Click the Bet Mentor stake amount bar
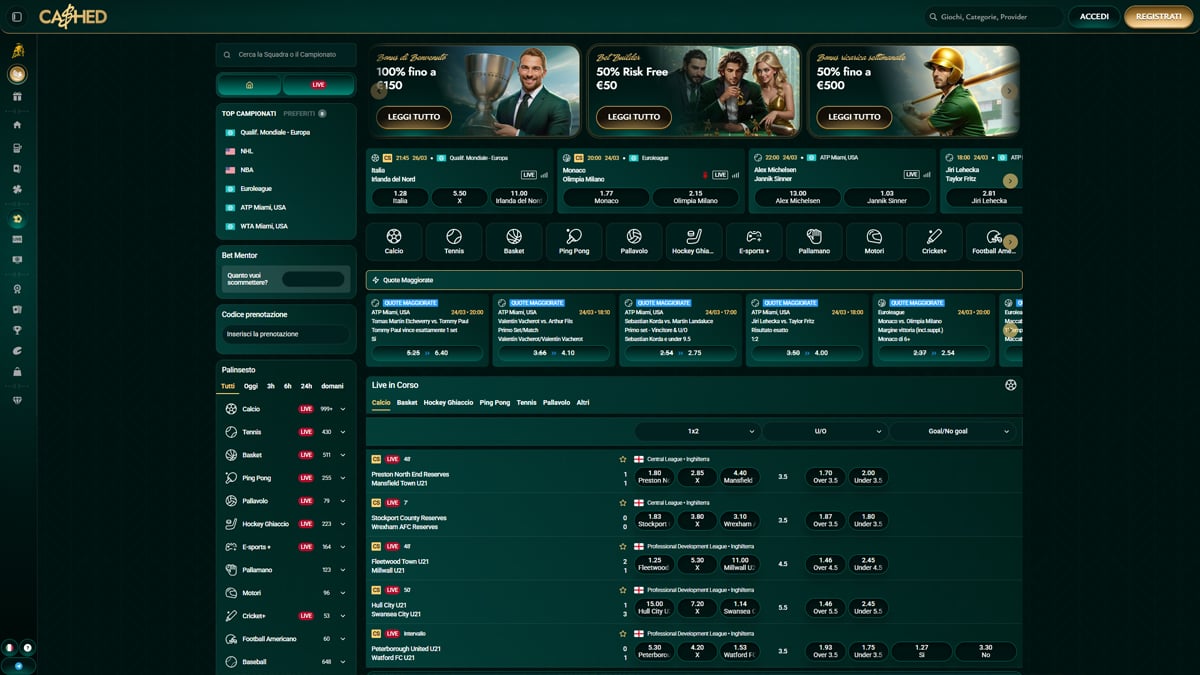The height and width of the screenshot is (675, 1200). [x=313, y=279]
